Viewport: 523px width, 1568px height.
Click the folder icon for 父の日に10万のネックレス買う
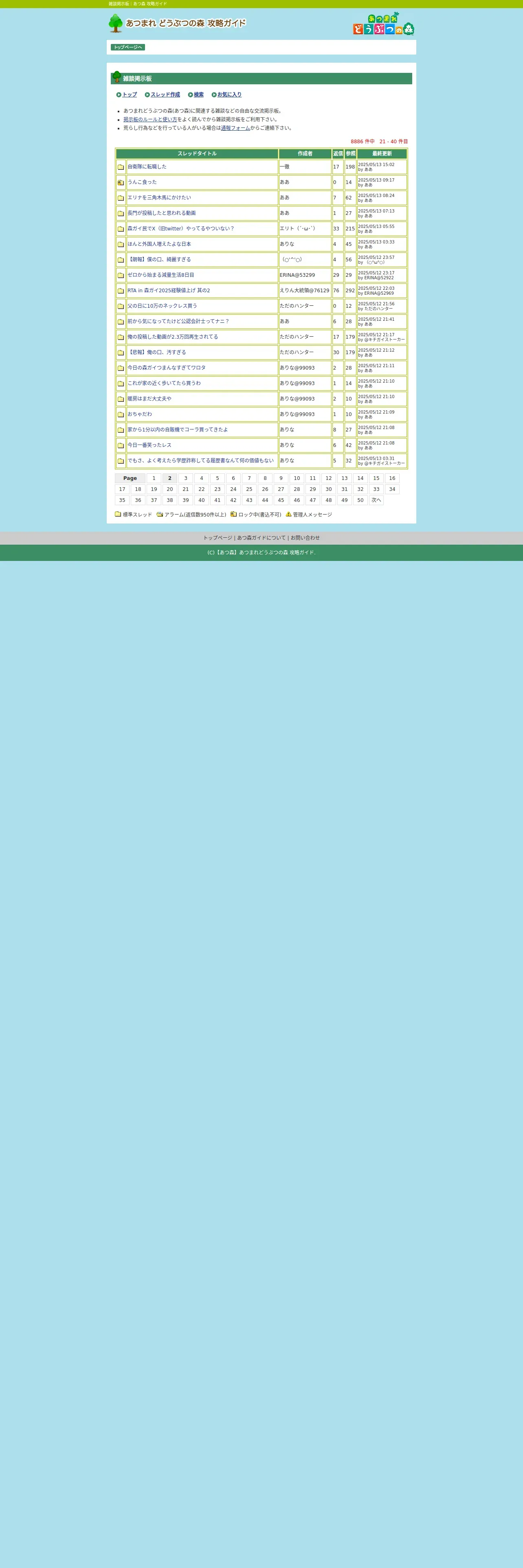(121, 306)
